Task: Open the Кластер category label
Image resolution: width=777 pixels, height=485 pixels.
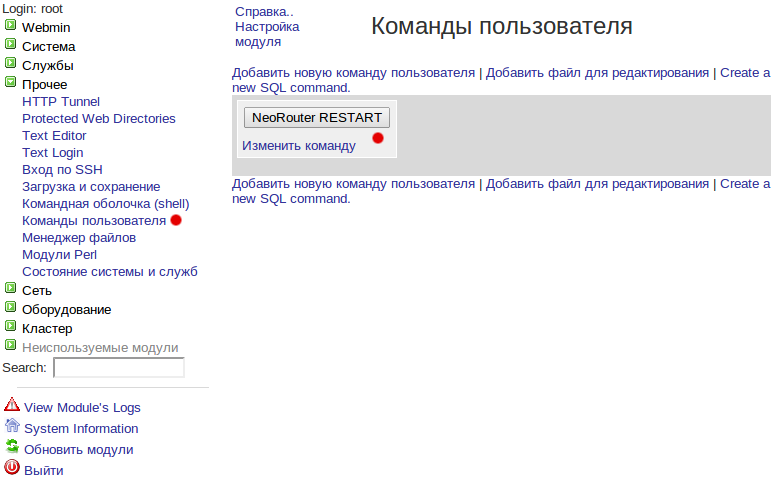Action: point(47,328)
